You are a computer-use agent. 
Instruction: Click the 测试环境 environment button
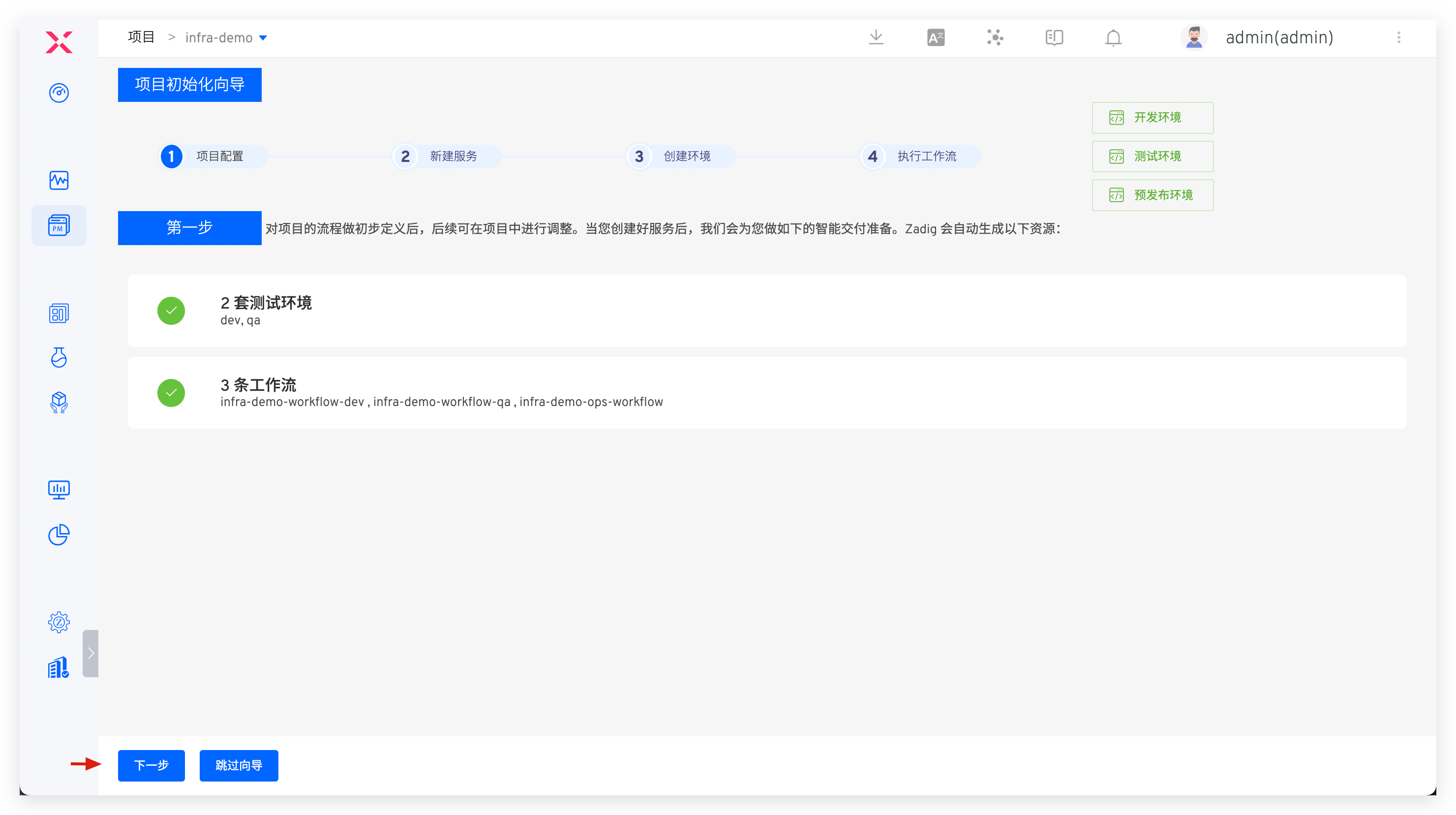(x=1152, y=156)
